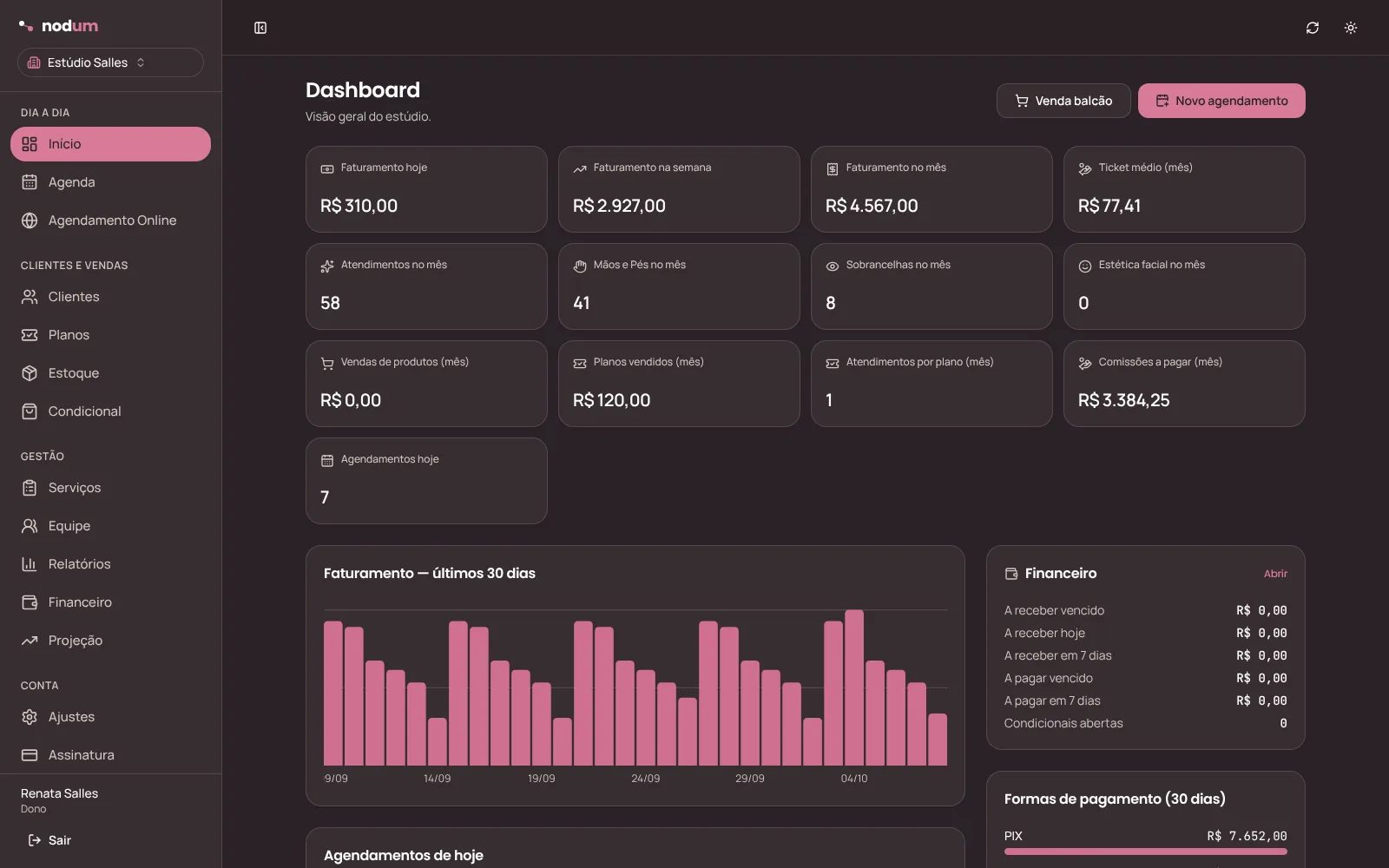This screenshot has width=1389, height=868.
Task: Open Serviços in the sidebar
Action: [110, 488]
